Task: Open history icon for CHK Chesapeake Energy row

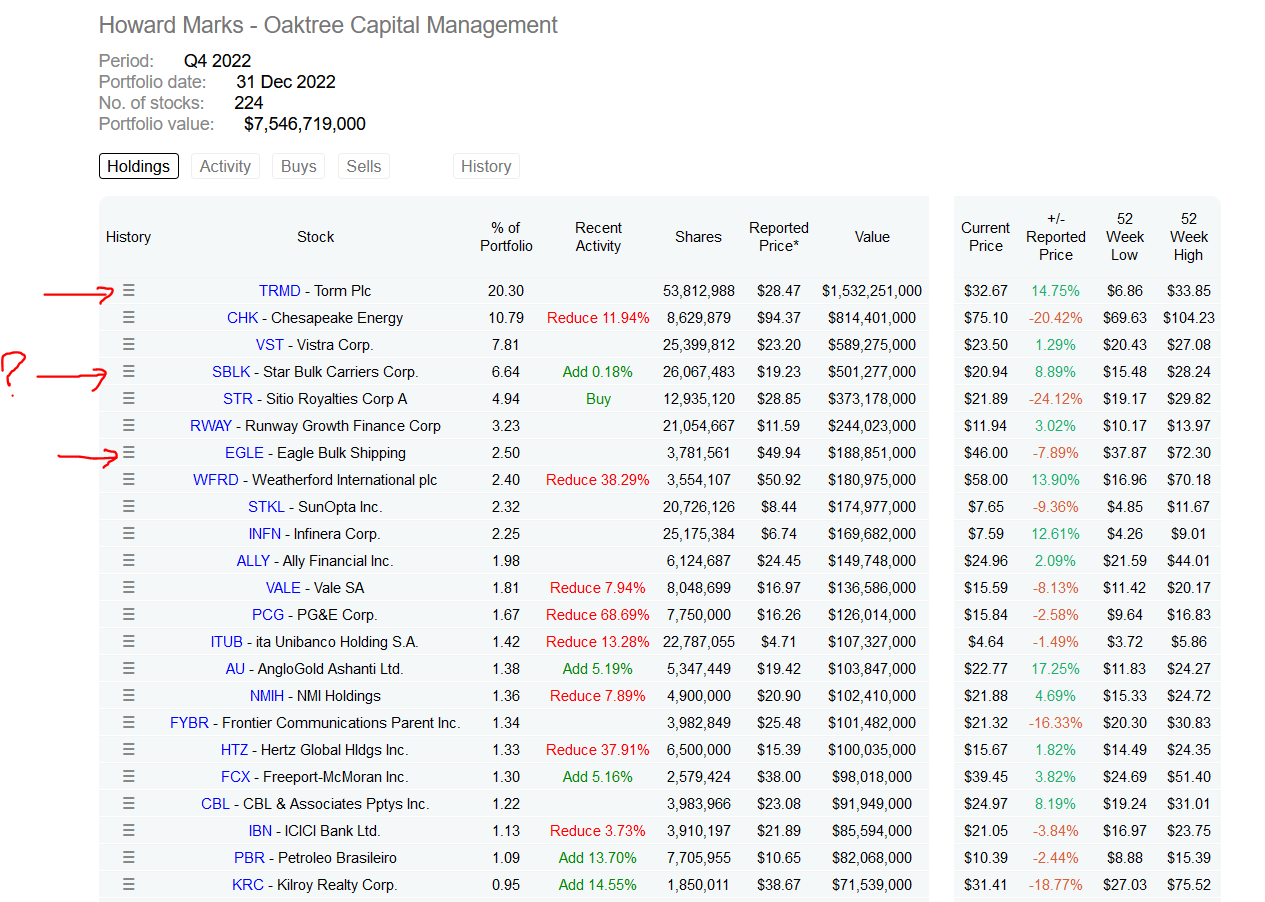Action: click(128, 317)
